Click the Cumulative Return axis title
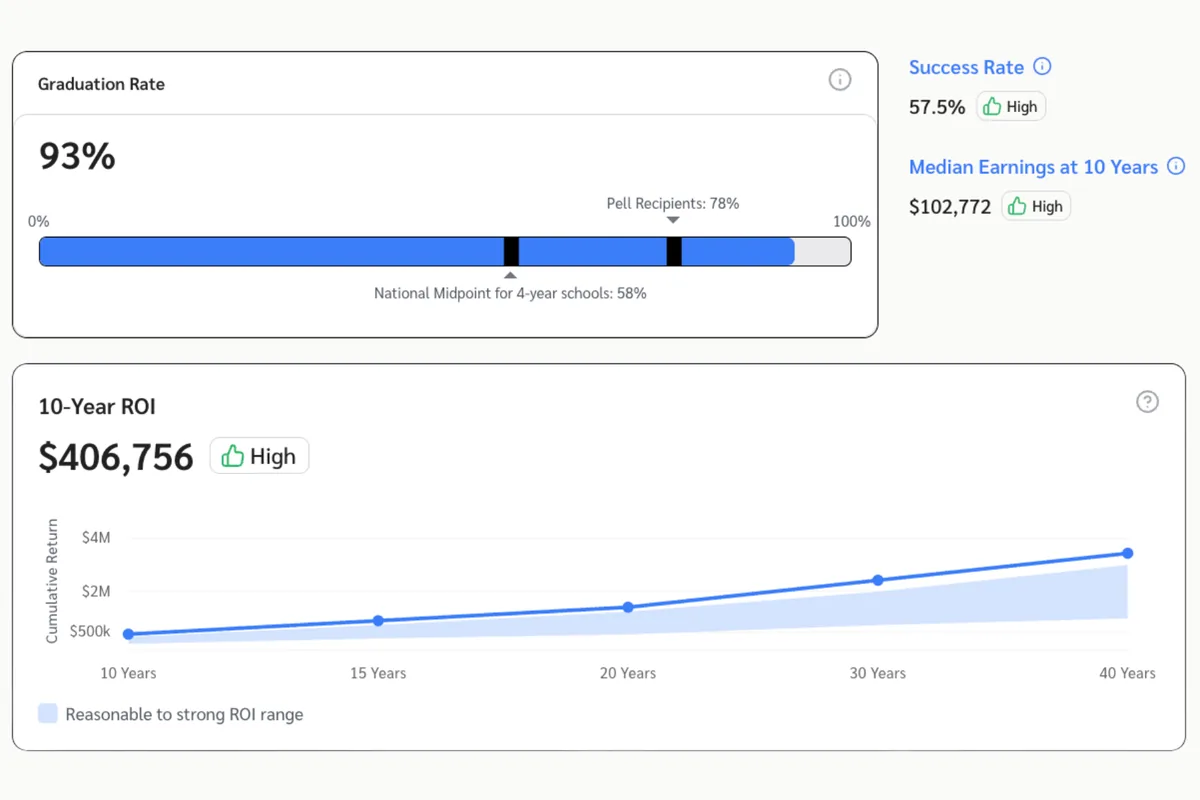The image size is (1200, 800). (x=52, y=581)
